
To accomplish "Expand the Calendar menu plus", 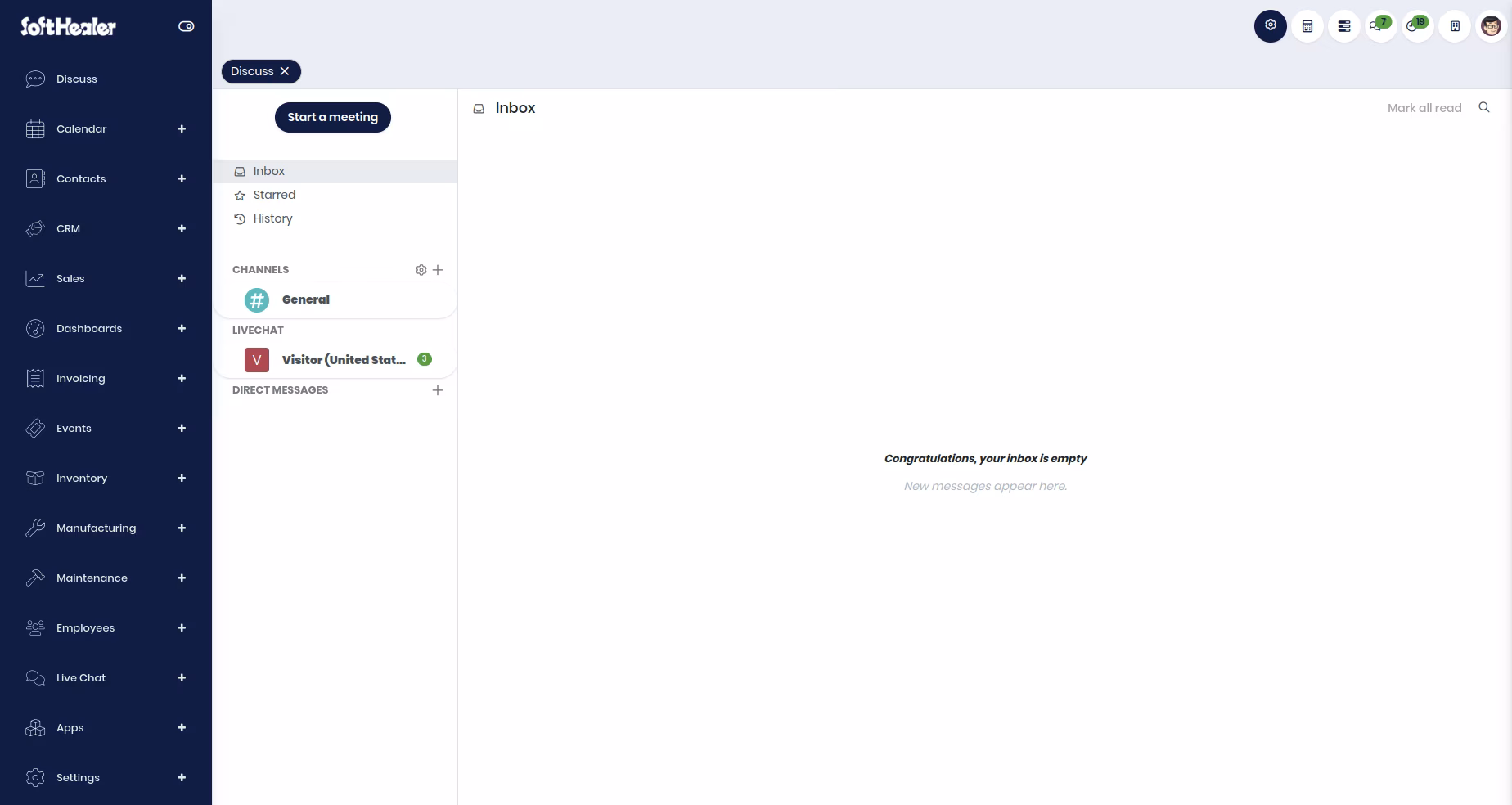I will [182, 128].
